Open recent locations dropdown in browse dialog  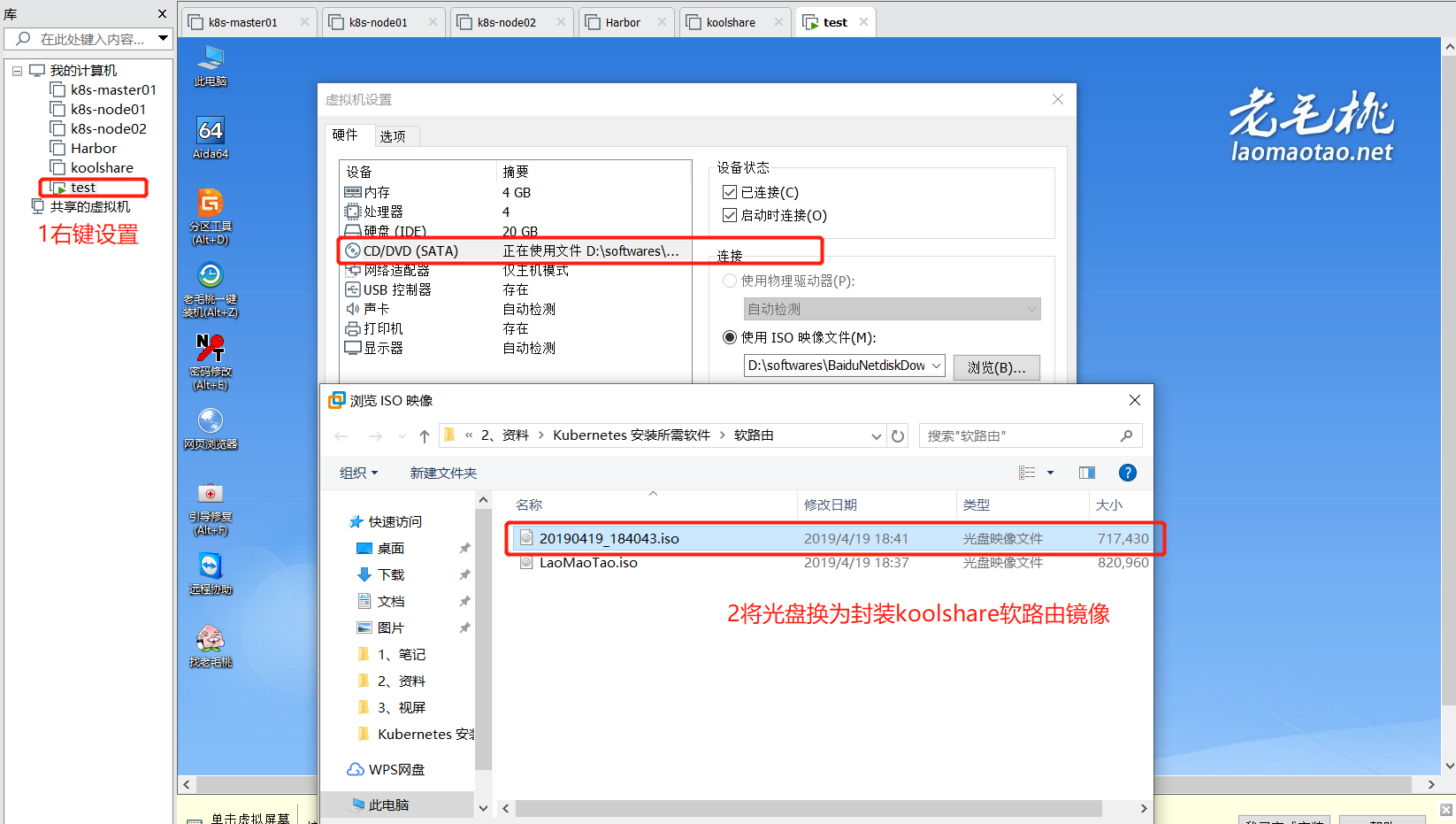[x=402, y=435]
